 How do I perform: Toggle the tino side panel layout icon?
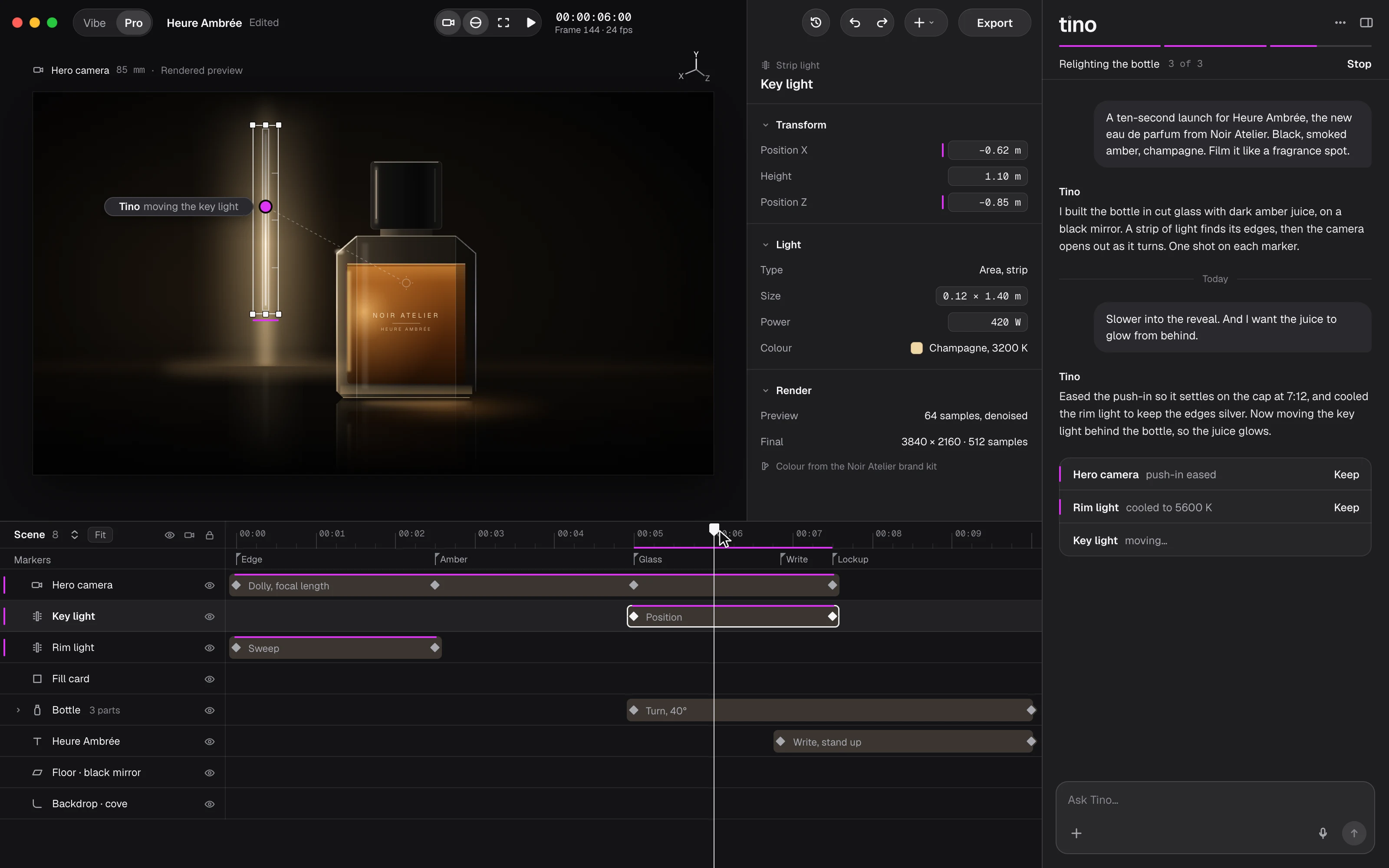(1366, 23)
